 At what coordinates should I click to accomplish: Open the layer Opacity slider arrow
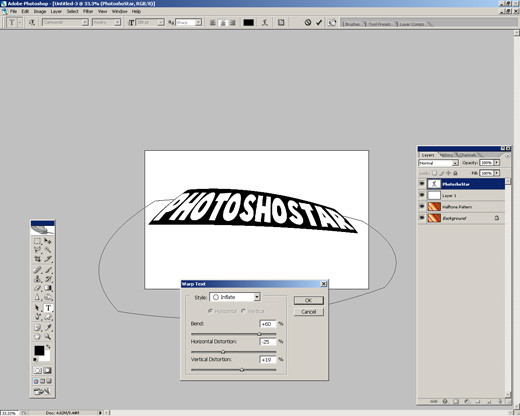pyautogui.click(x=497, y=163)
